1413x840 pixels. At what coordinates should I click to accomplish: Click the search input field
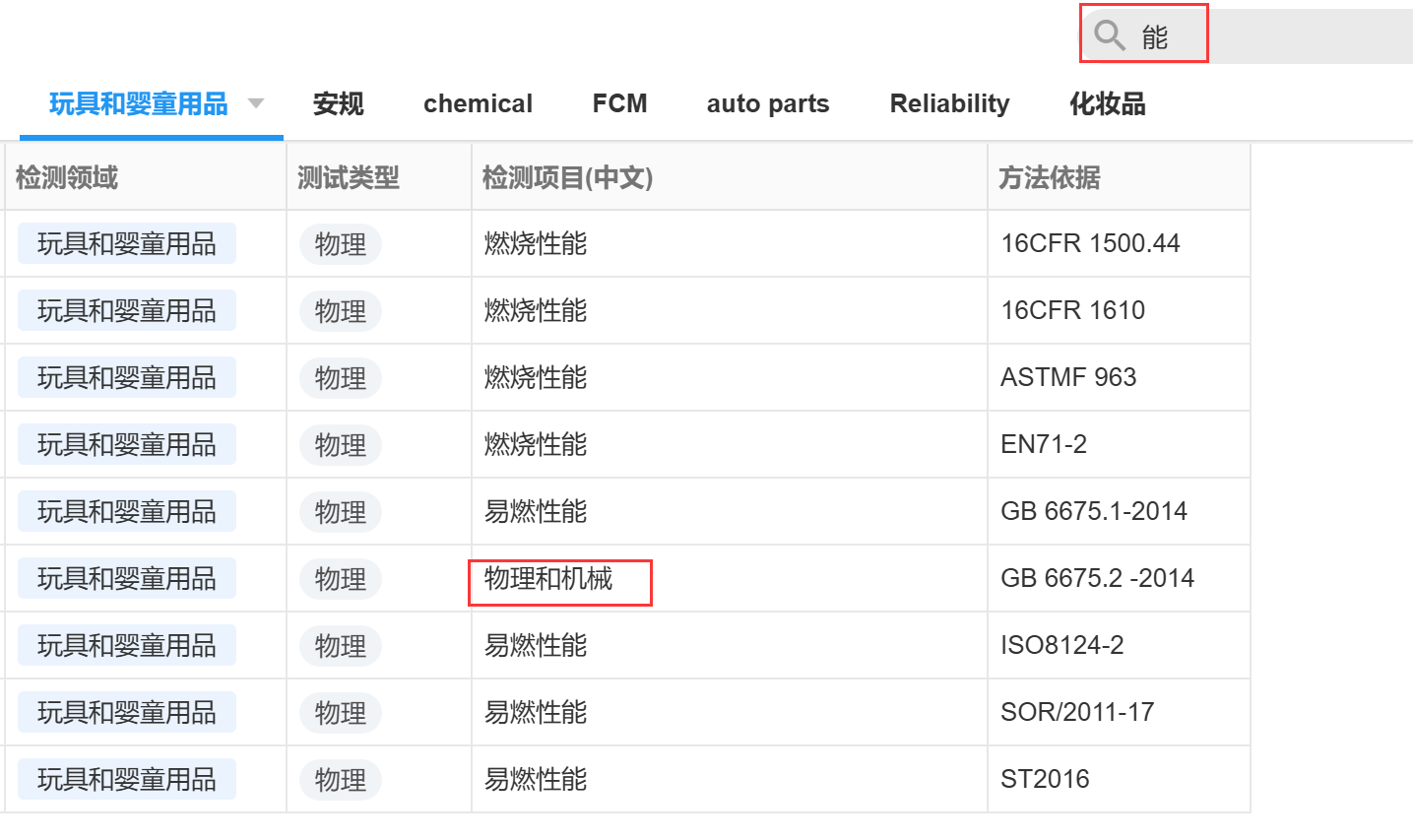point(1280,36)
